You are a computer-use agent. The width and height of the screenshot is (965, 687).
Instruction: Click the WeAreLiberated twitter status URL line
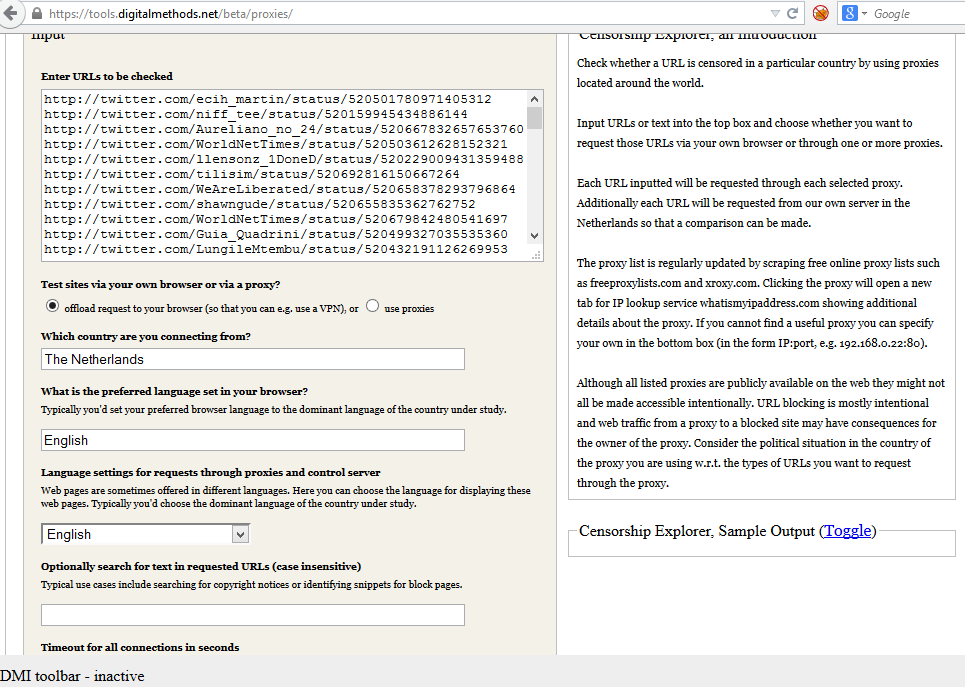[x=280, y=189]
